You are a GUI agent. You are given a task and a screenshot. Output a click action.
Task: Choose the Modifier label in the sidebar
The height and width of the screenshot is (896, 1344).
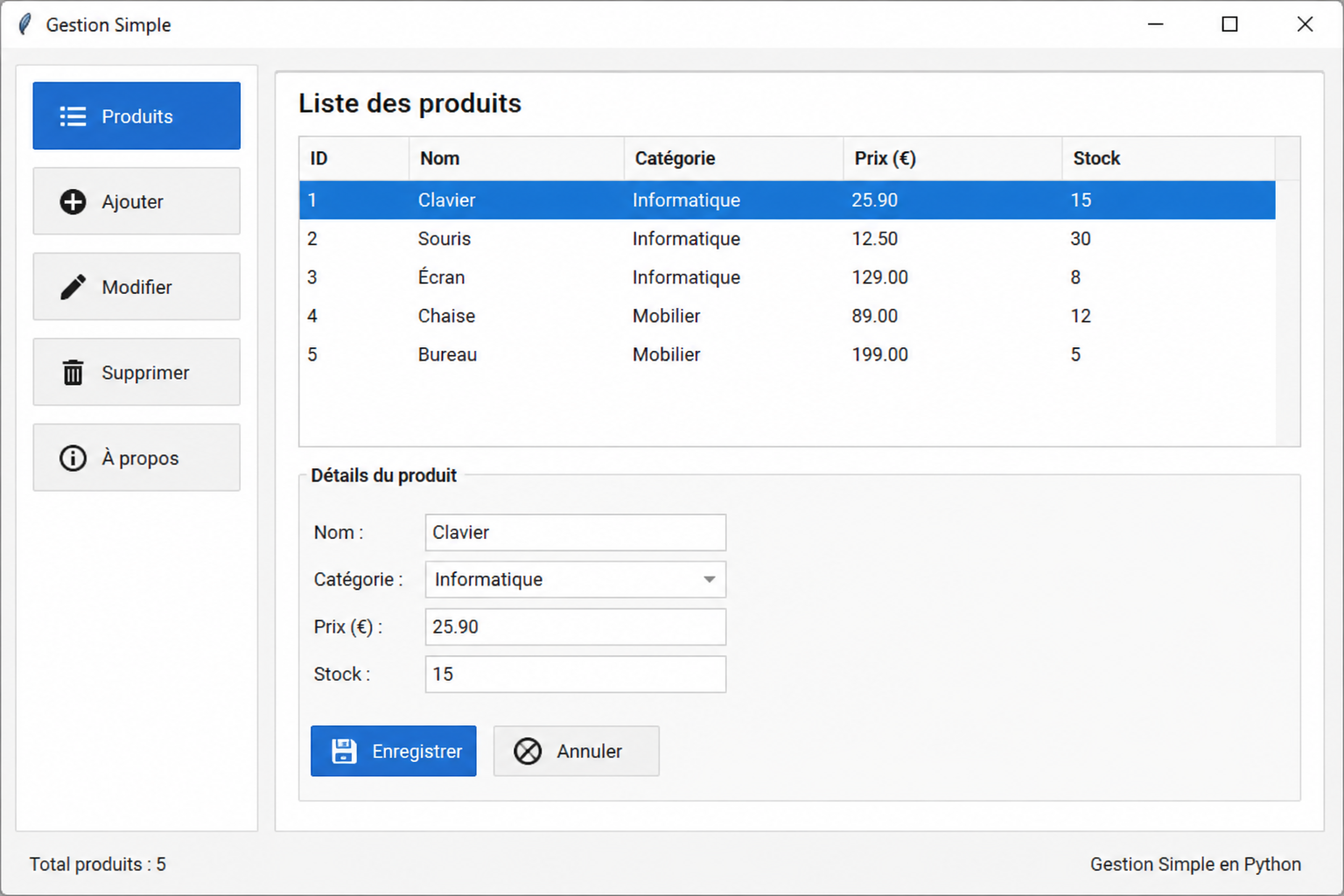[136, 287]
